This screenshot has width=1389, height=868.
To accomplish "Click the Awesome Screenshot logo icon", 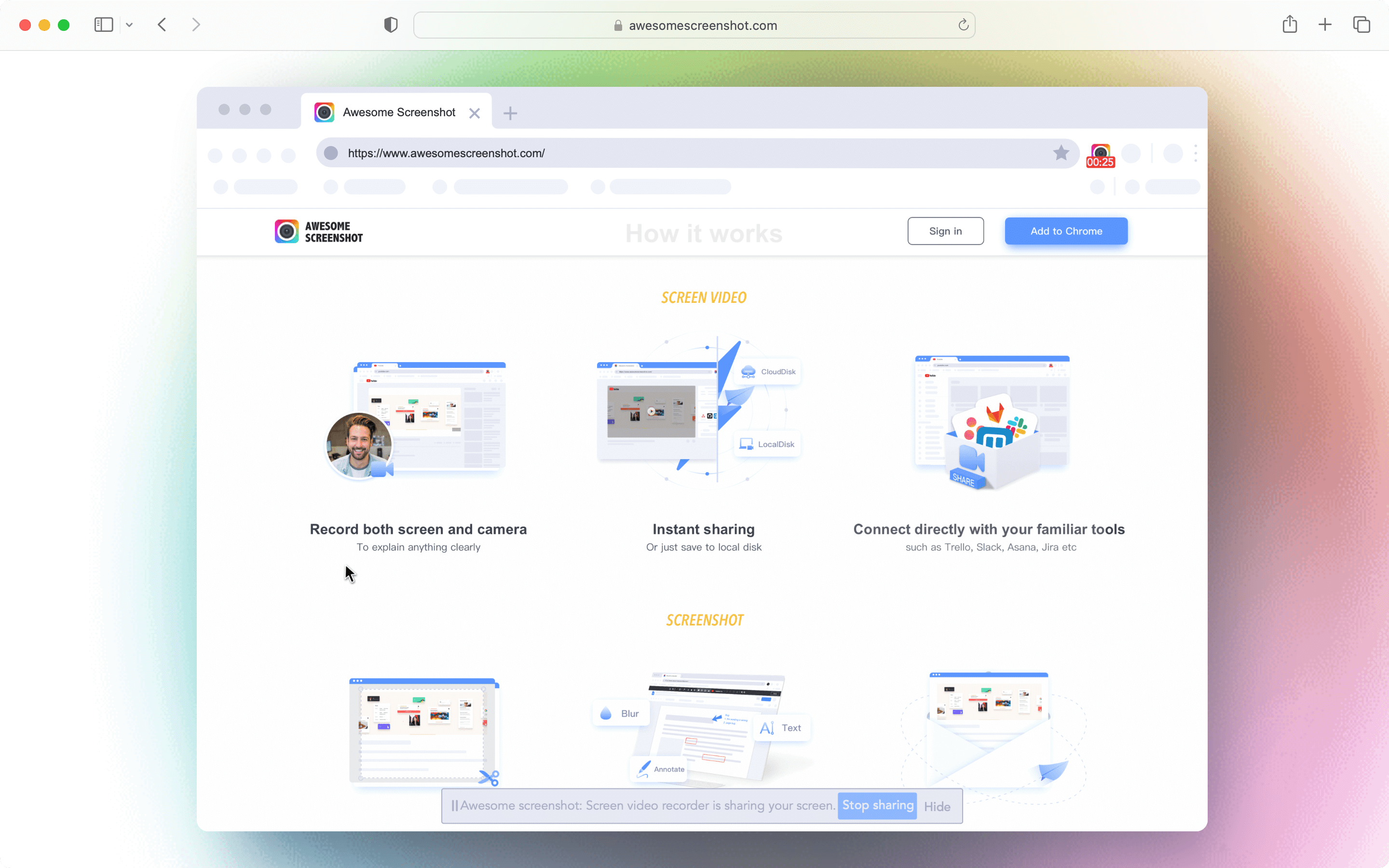I will (287, 231).
